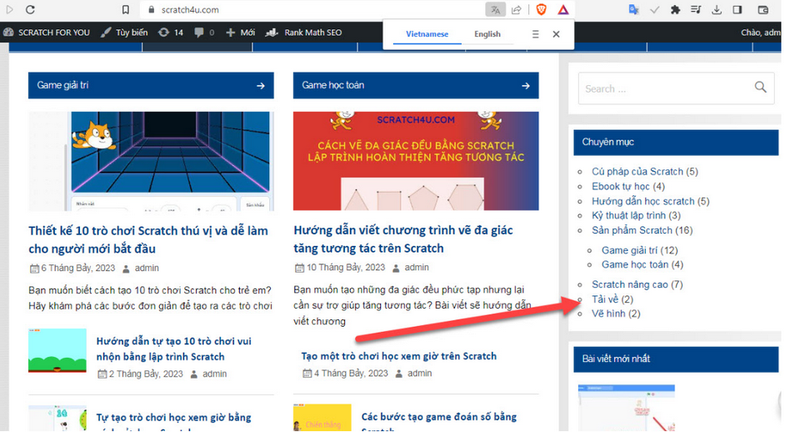Open article Hướng dẫn viết chương trình vẽ đa giác
Image resolution: width=800 pixels, height=437 pixels.
coord(403,239)
